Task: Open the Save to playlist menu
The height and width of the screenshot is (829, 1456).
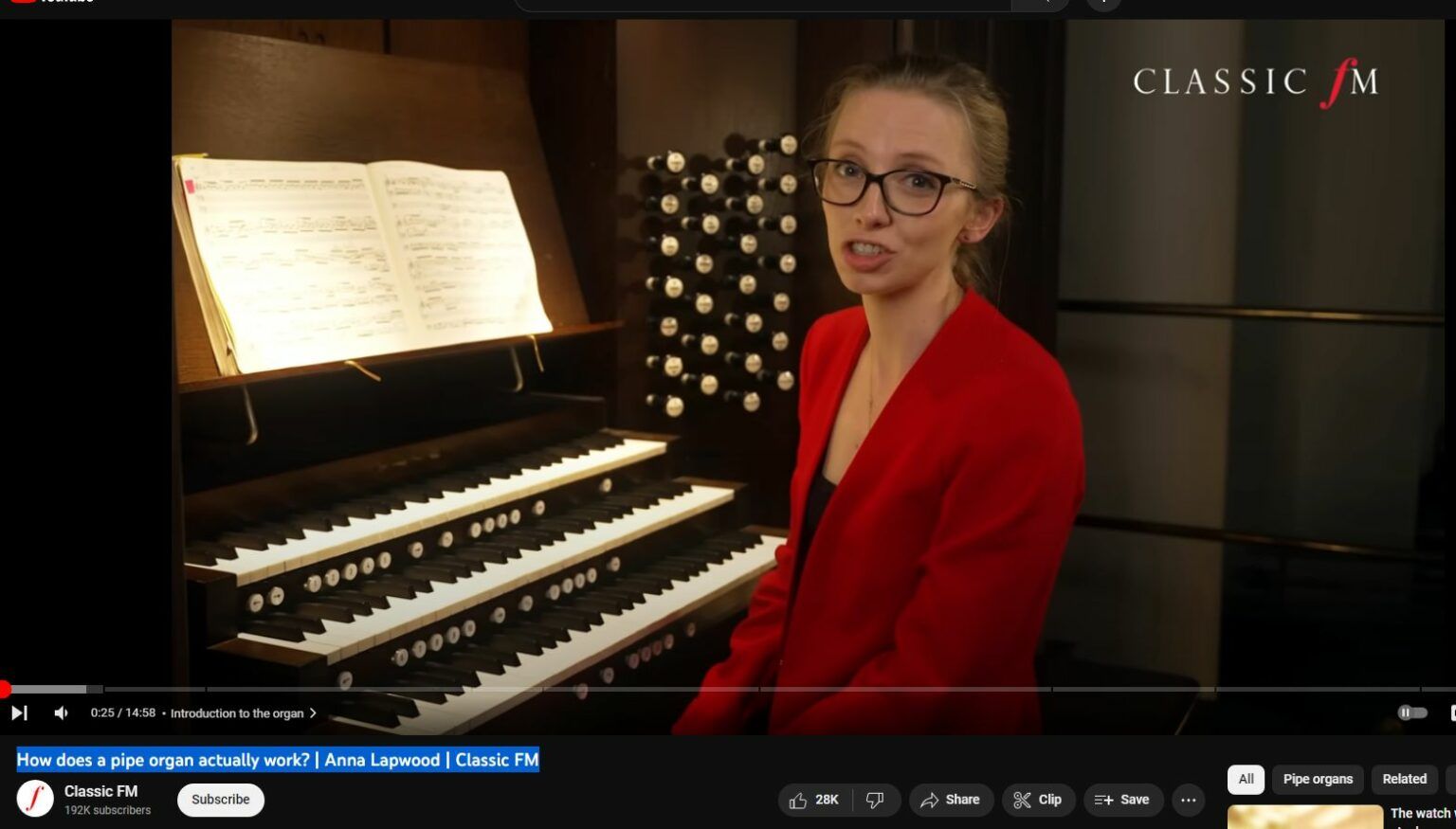Action: tap(1122, 800)
